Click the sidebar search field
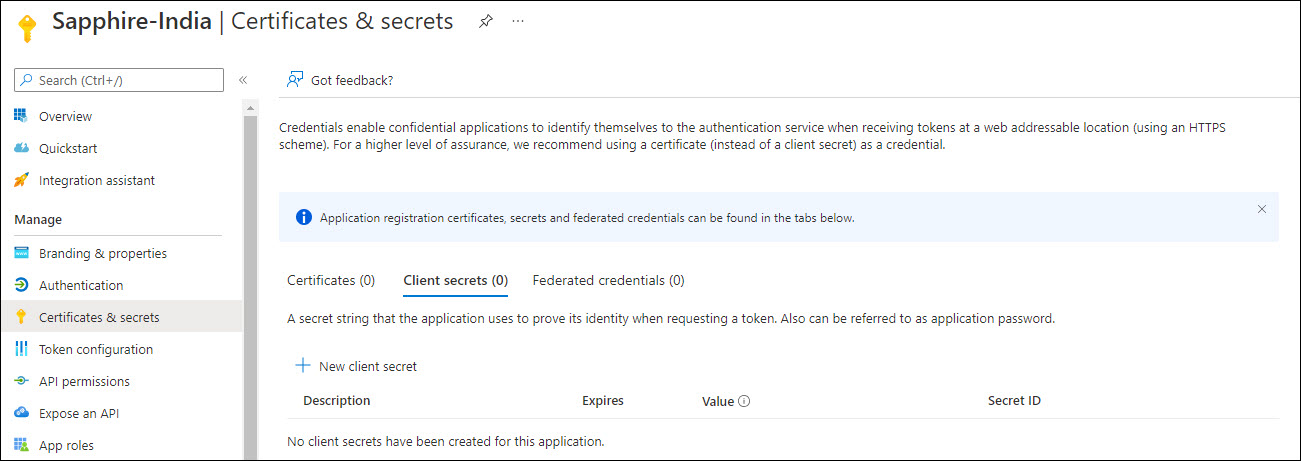 120,80
